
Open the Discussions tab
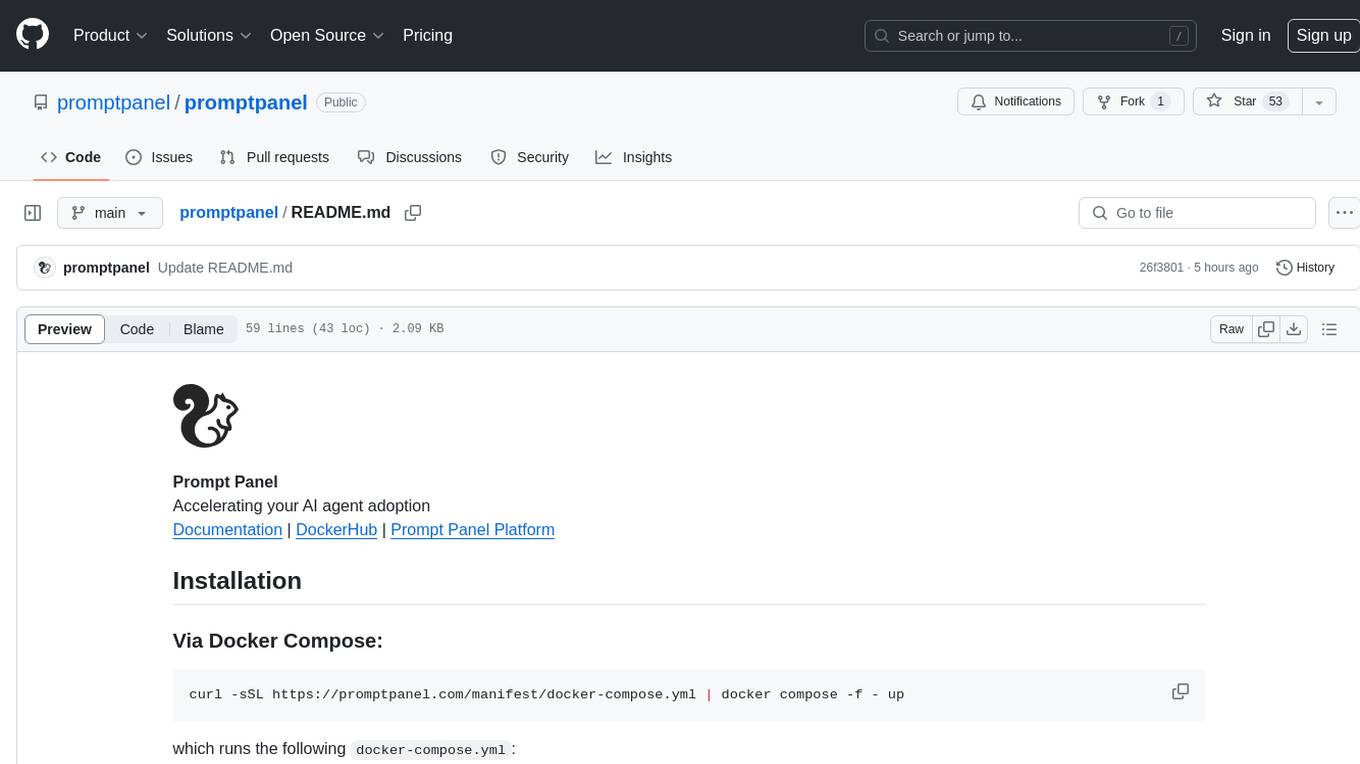[x=410, y=157]
